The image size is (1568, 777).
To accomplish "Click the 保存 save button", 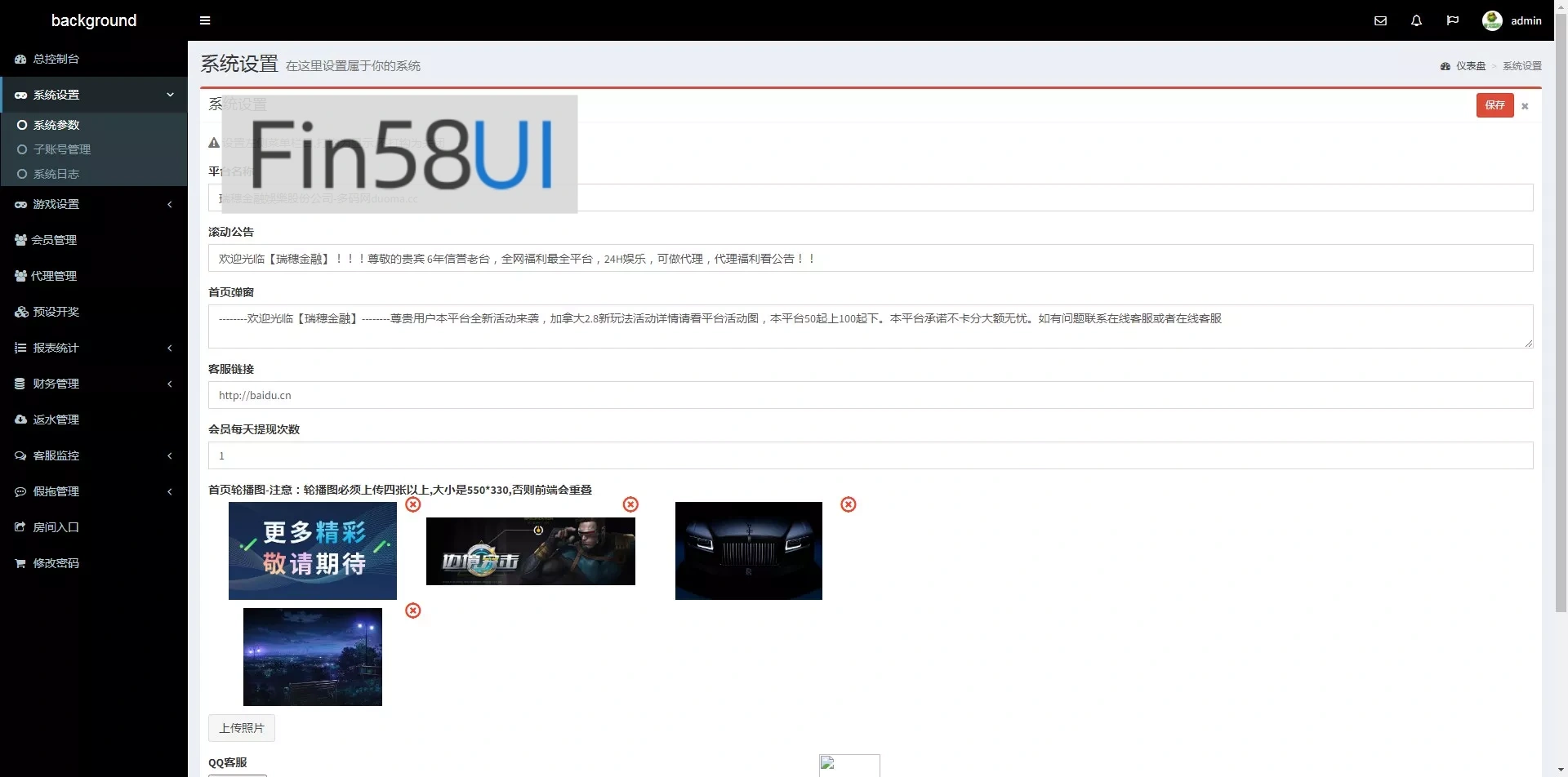I will coord(1495,104).
